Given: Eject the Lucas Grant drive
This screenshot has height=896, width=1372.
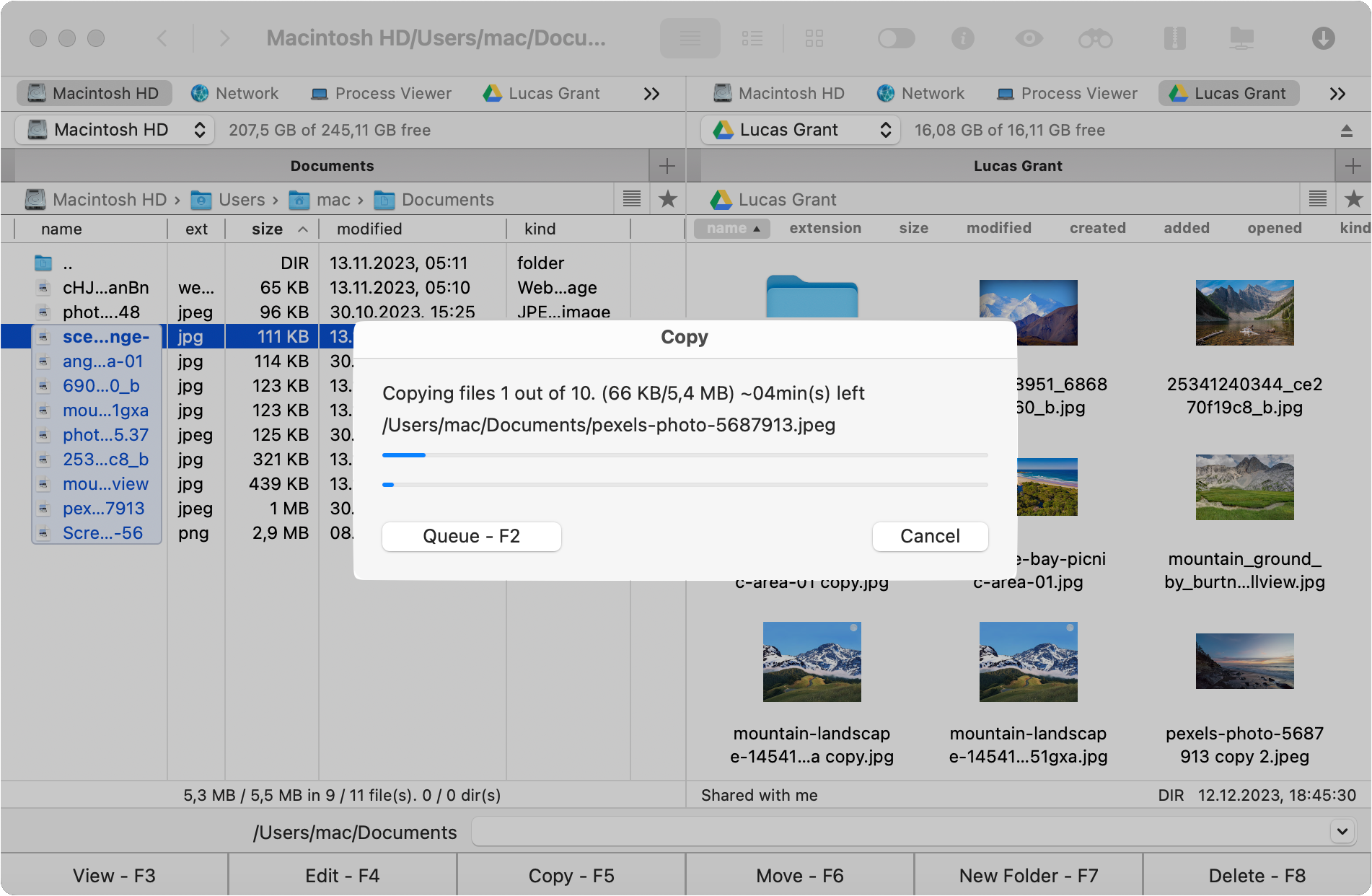Looking at the screenshot, I should tap(1346, 131).
